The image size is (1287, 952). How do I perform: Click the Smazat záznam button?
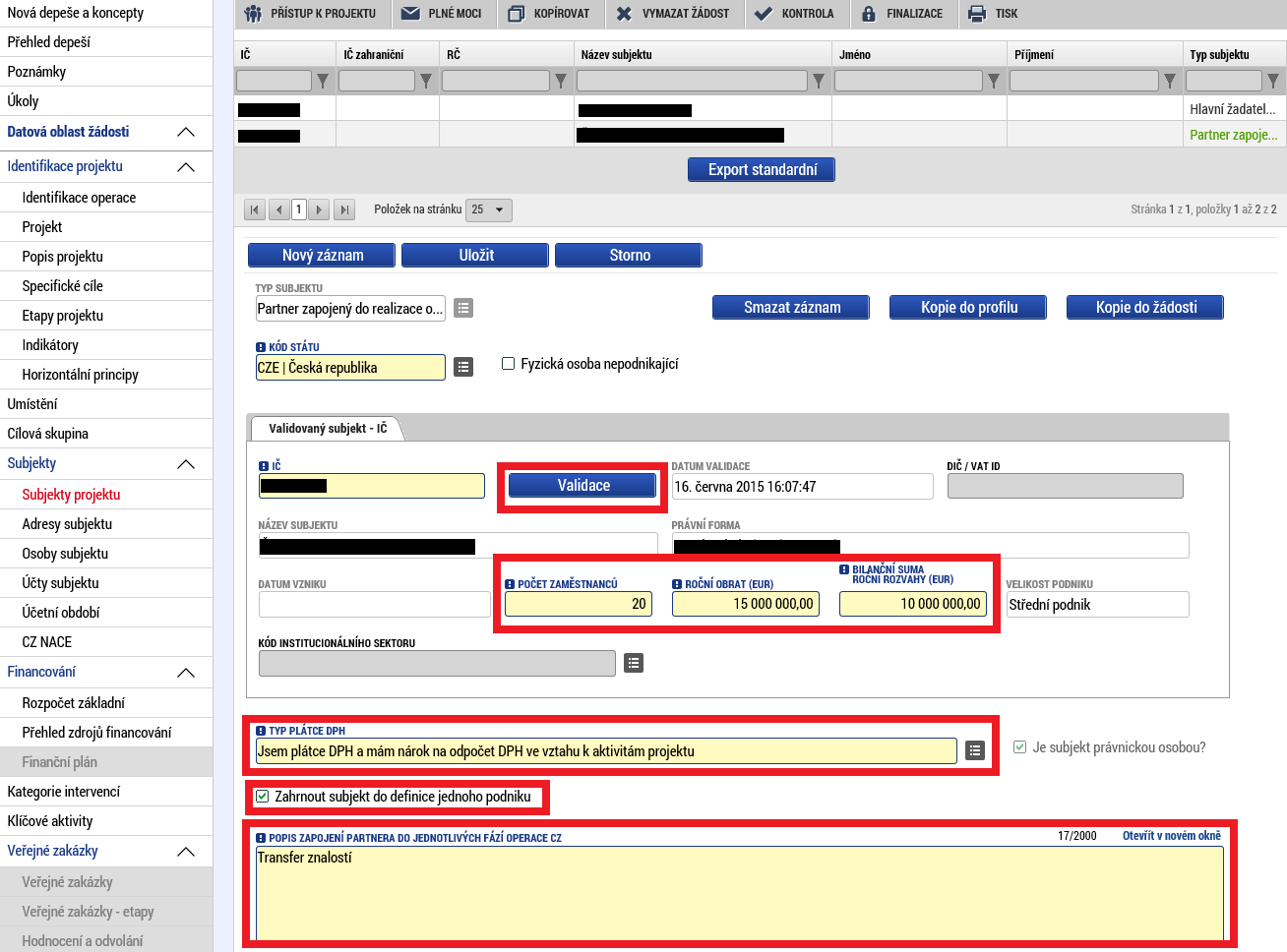[792, 308]
